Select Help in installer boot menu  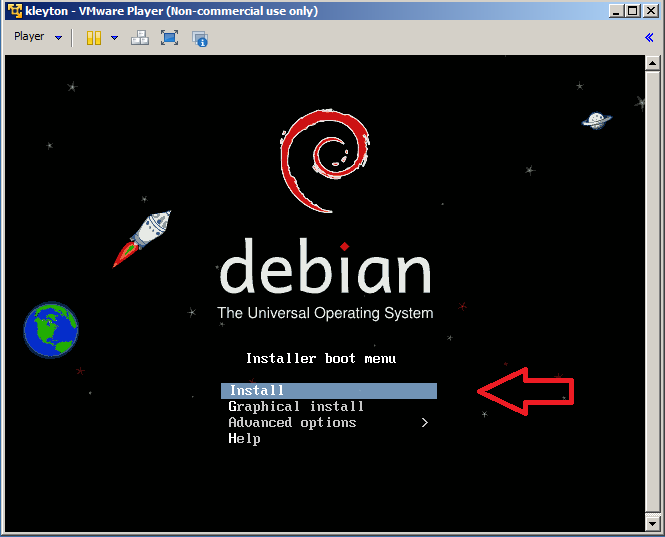(244, 439)
